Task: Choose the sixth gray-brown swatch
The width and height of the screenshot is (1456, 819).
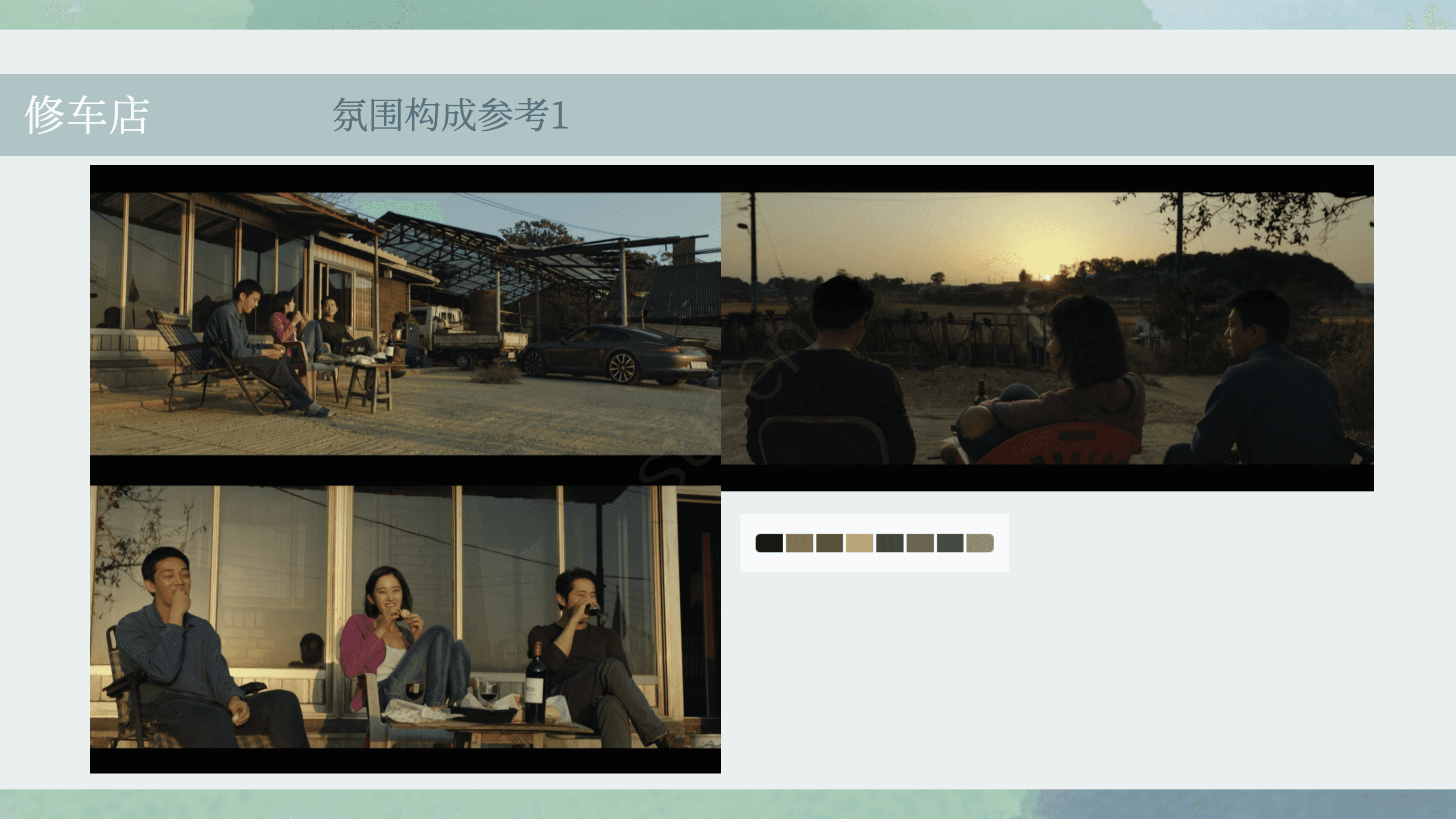Action: point(920,543)
